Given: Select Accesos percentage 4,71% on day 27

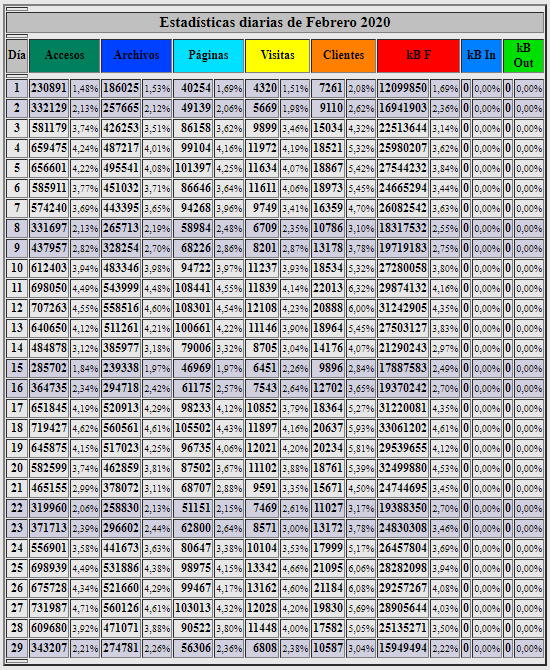Looking at the screenshot, I should click(85, 608).
